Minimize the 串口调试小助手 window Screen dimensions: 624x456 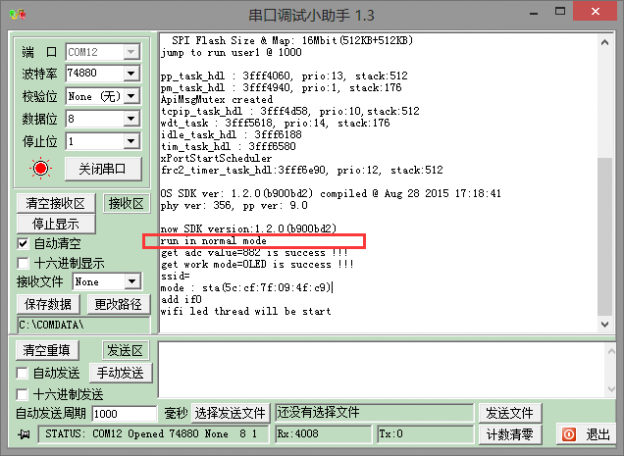[534, 13]
